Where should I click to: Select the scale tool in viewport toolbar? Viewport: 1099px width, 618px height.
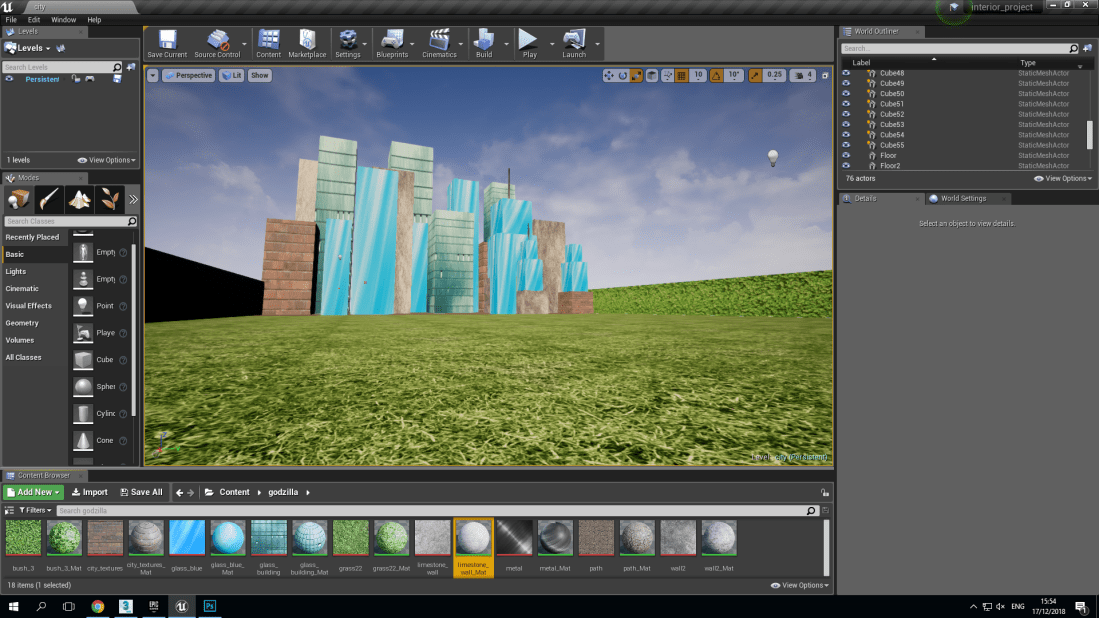[x=638, y=75]
